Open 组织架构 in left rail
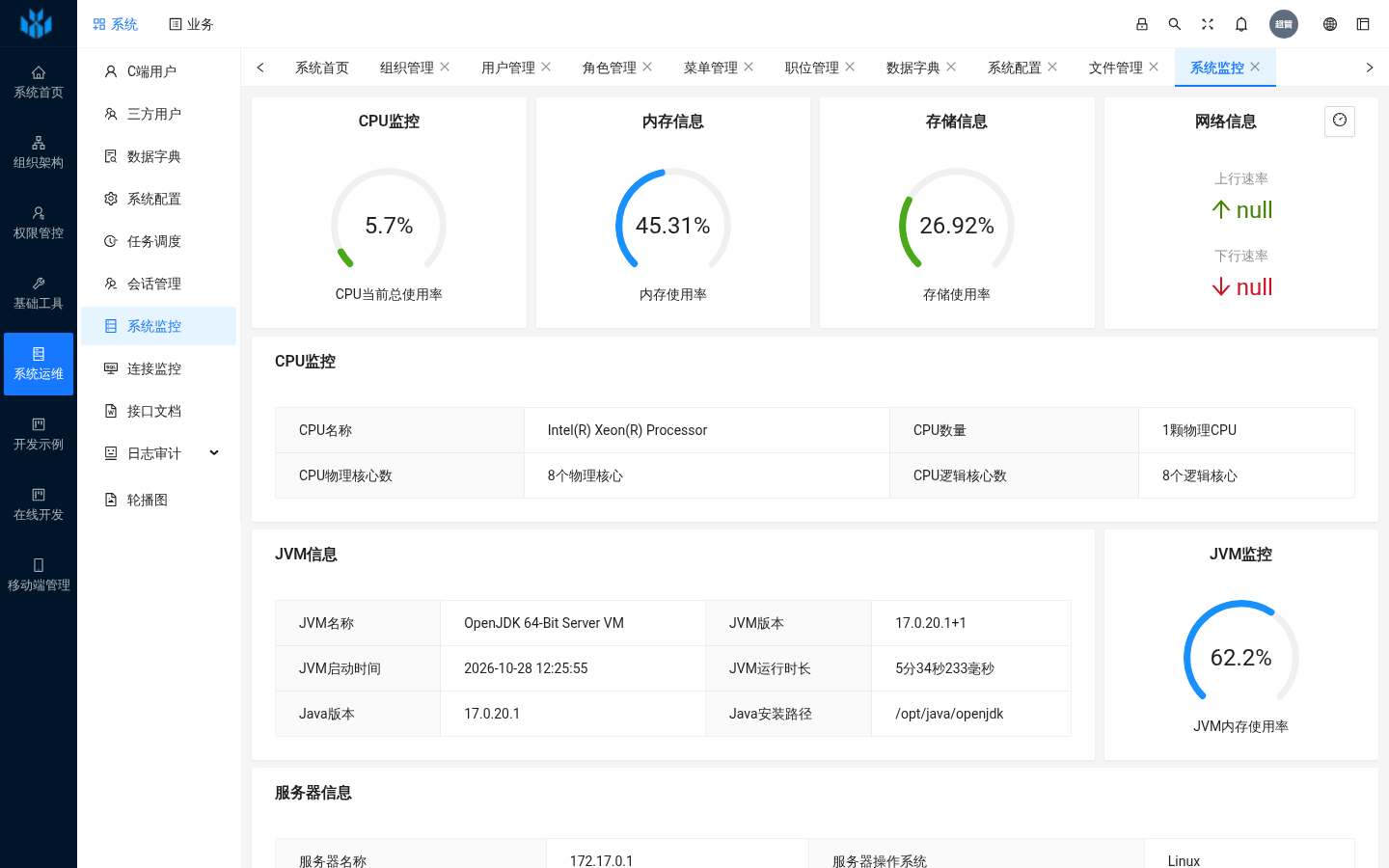Screen dimensions: 1389x868 click(x=39, y=152)
